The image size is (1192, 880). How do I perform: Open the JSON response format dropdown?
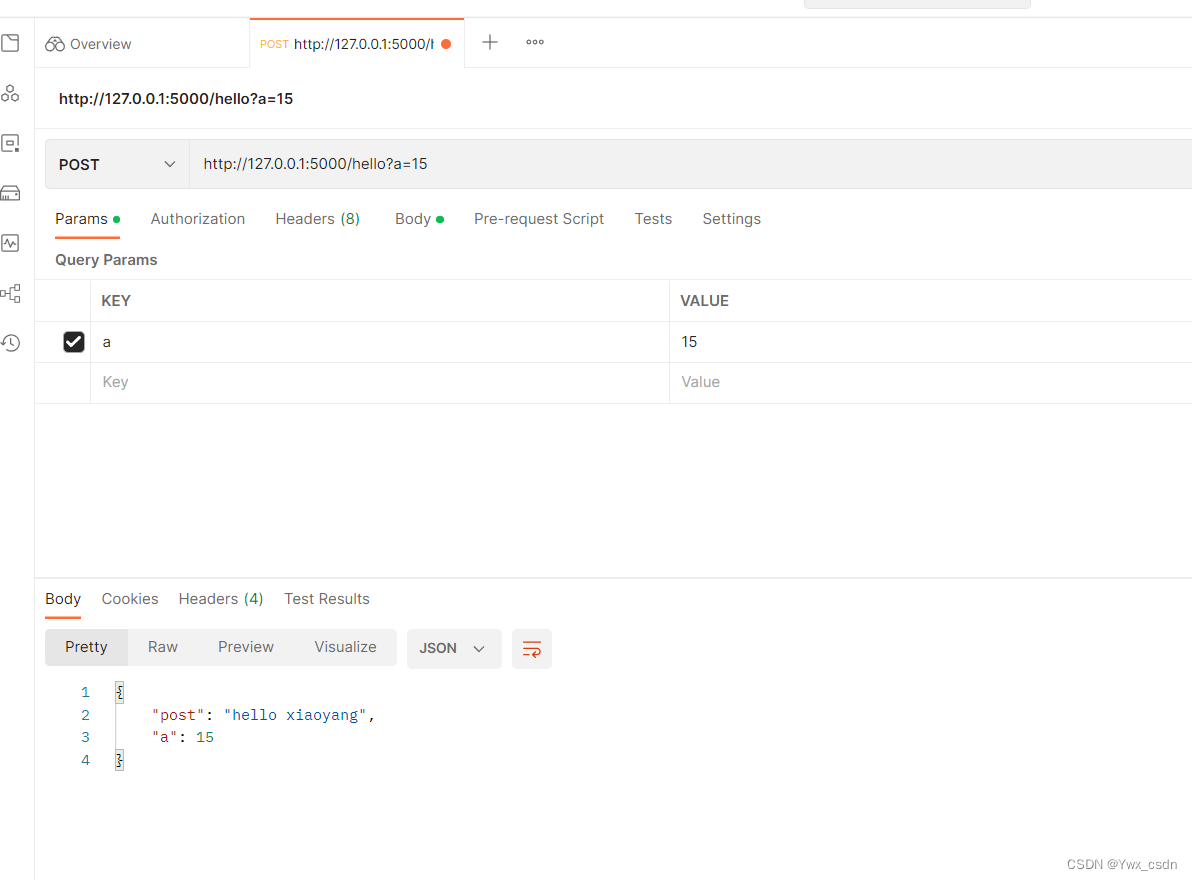[453, 648]
